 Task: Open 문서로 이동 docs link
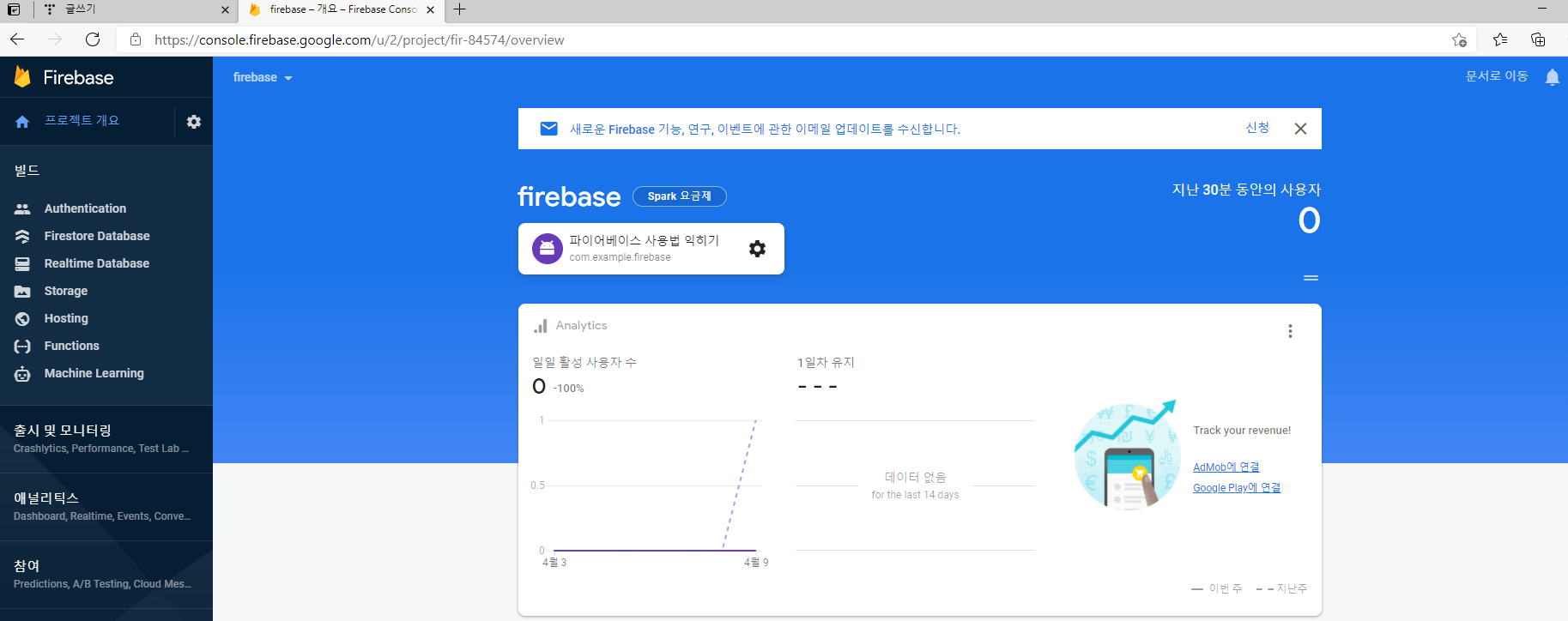click(1497, 76)
